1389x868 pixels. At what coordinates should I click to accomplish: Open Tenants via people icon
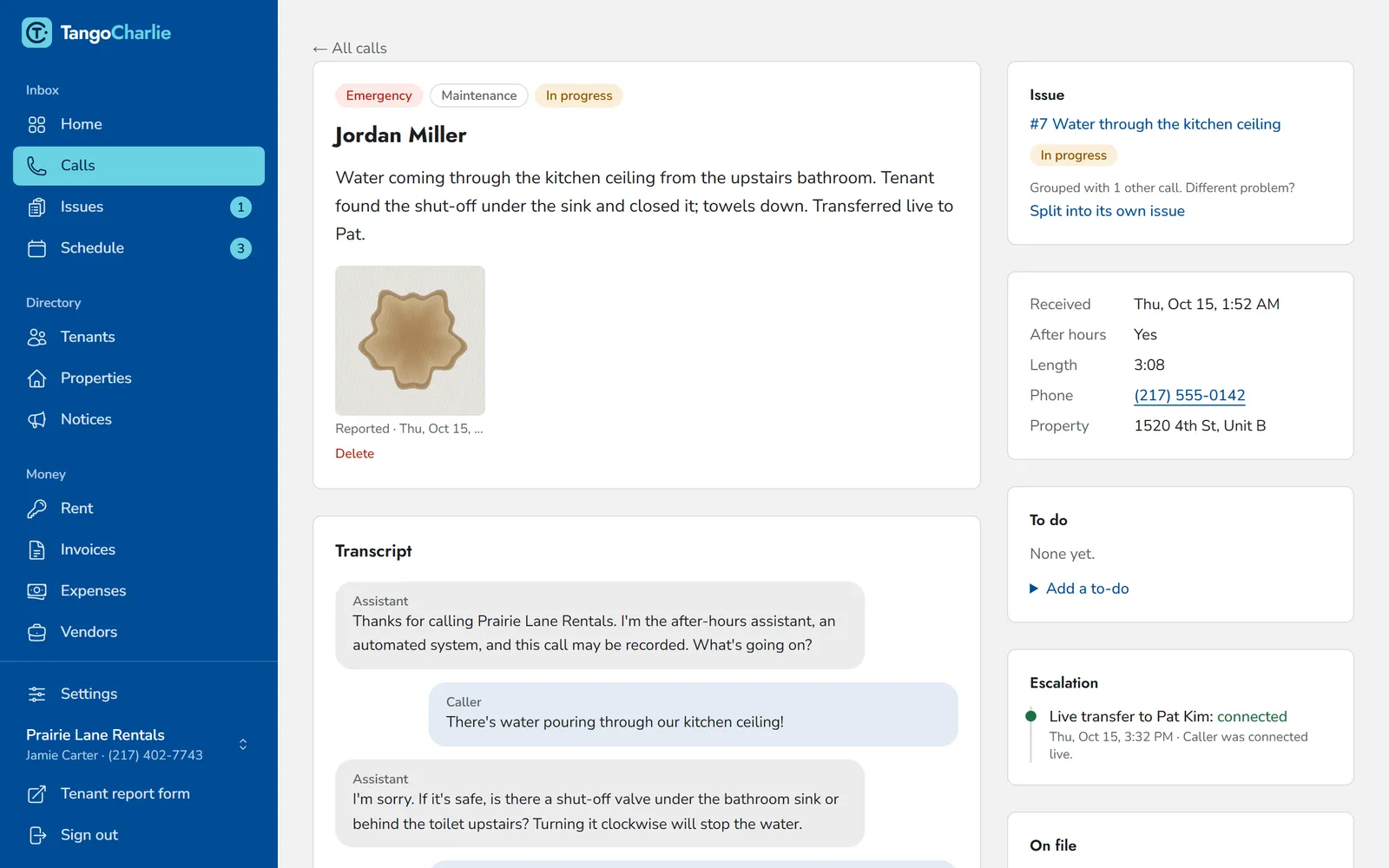coord(36,337)
